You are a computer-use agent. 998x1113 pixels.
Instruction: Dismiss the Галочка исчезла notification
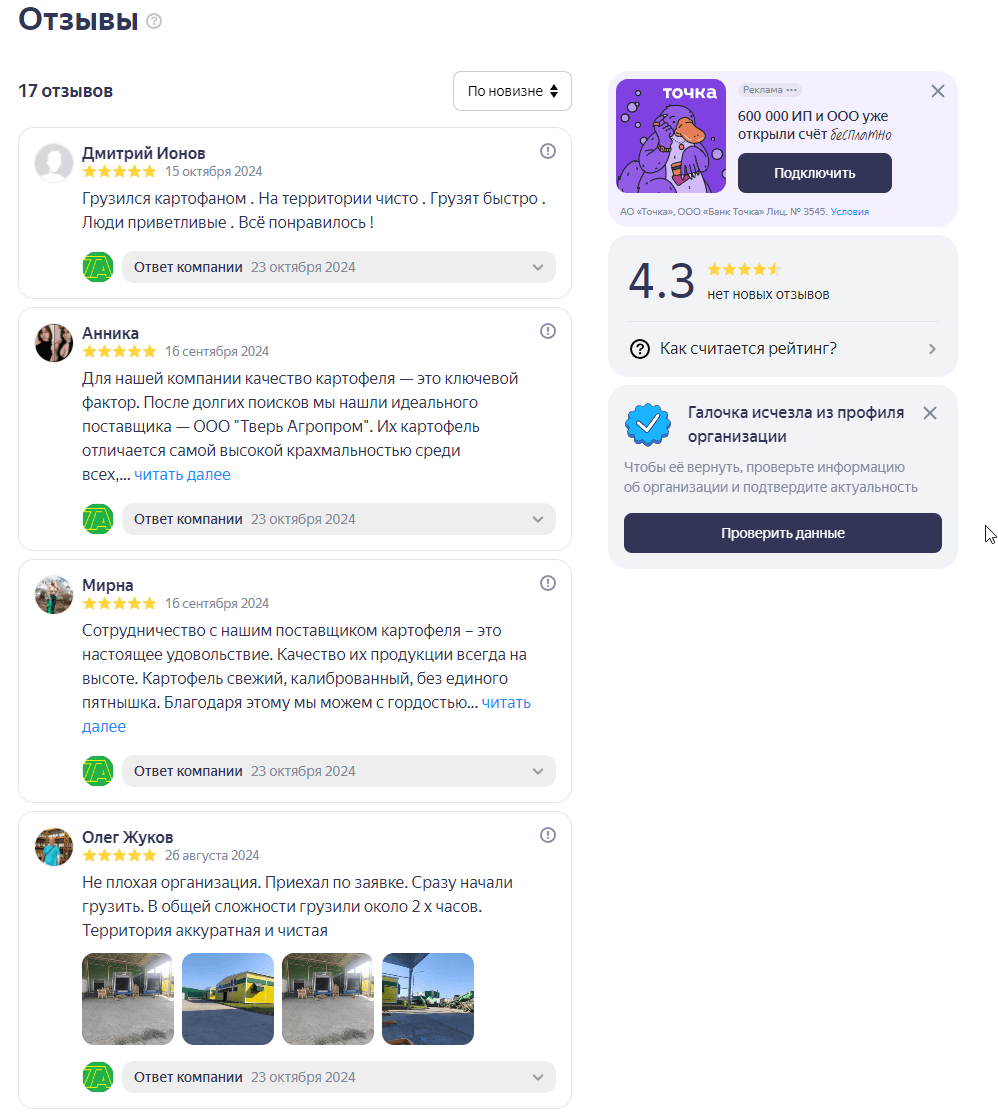[x=930, y=413]
